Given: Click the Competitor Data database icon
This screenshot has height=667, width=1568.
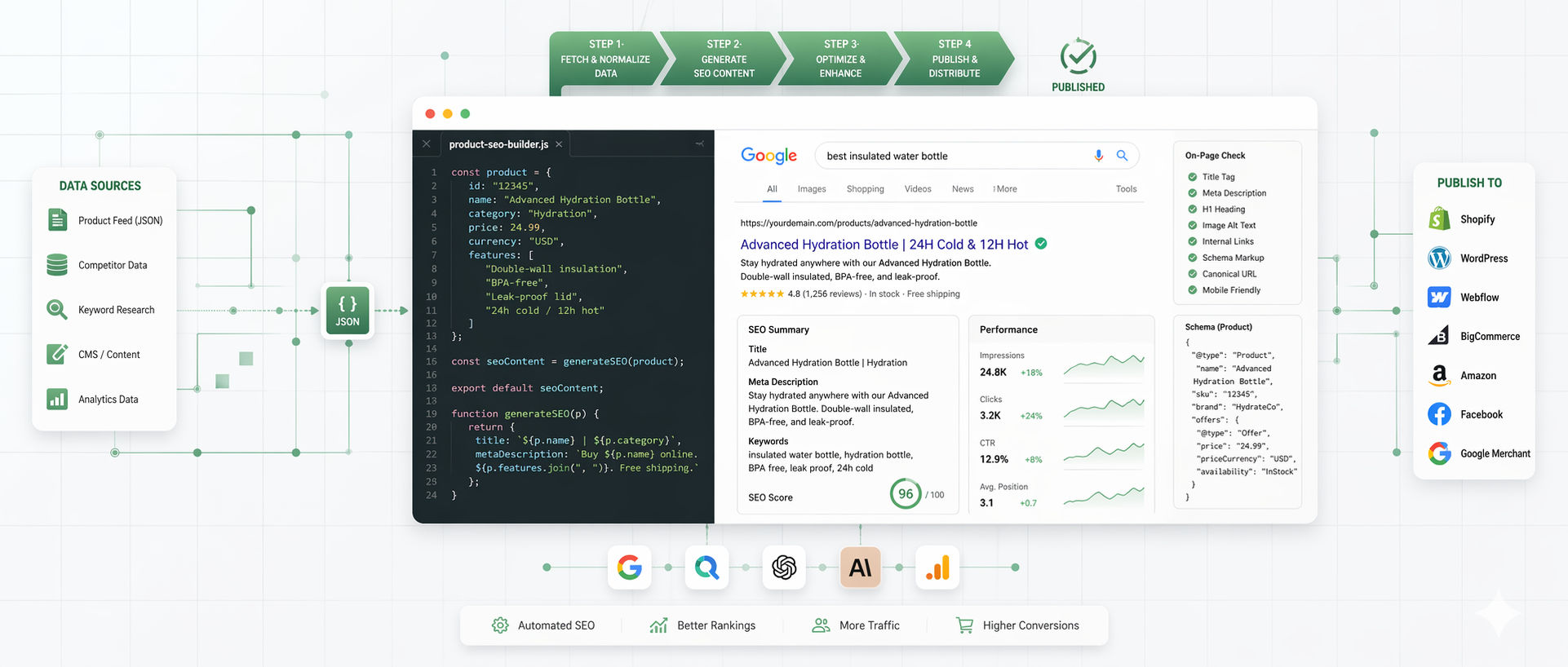Looking at the screenshot, I should click(x=57, y=265).
